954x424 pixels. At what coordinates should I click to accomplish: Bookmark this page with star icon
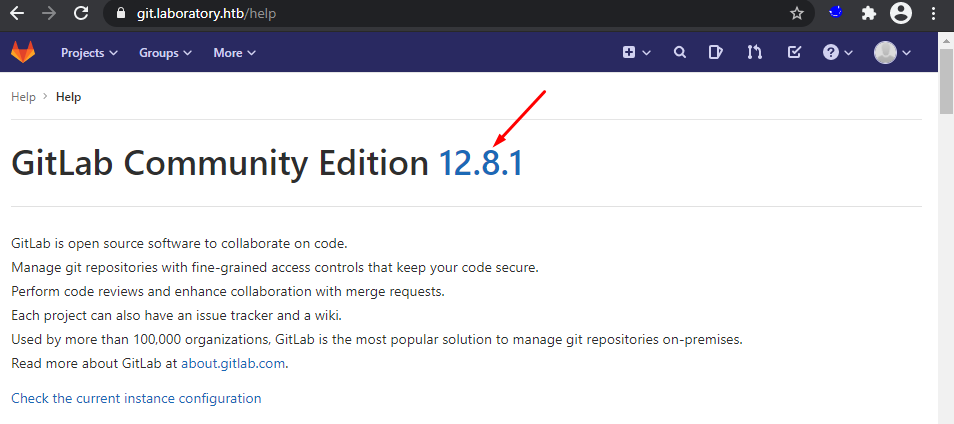[797, 13]
